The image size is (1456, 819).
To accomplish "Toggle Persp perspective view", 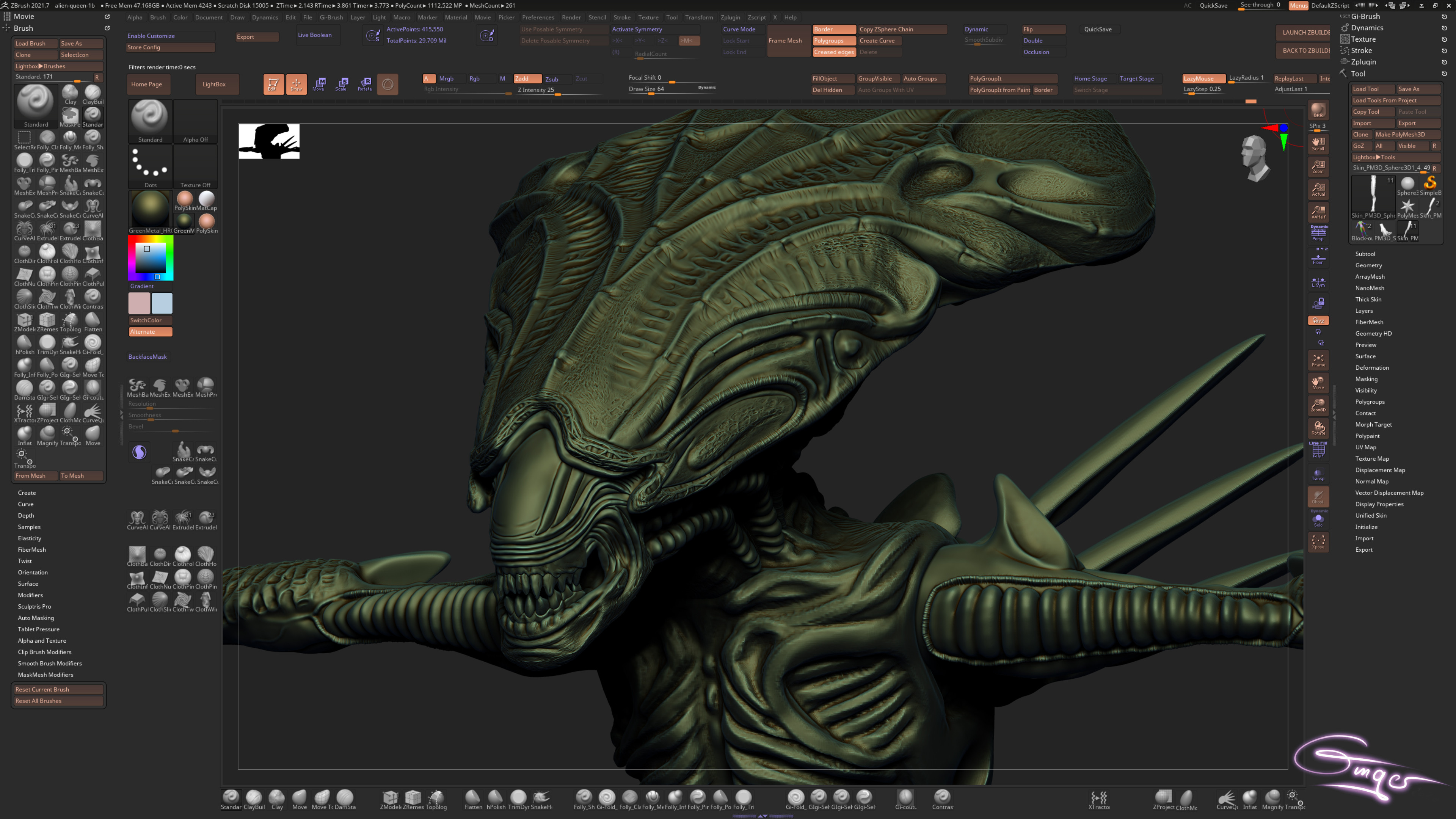I will coord(1318,234).
